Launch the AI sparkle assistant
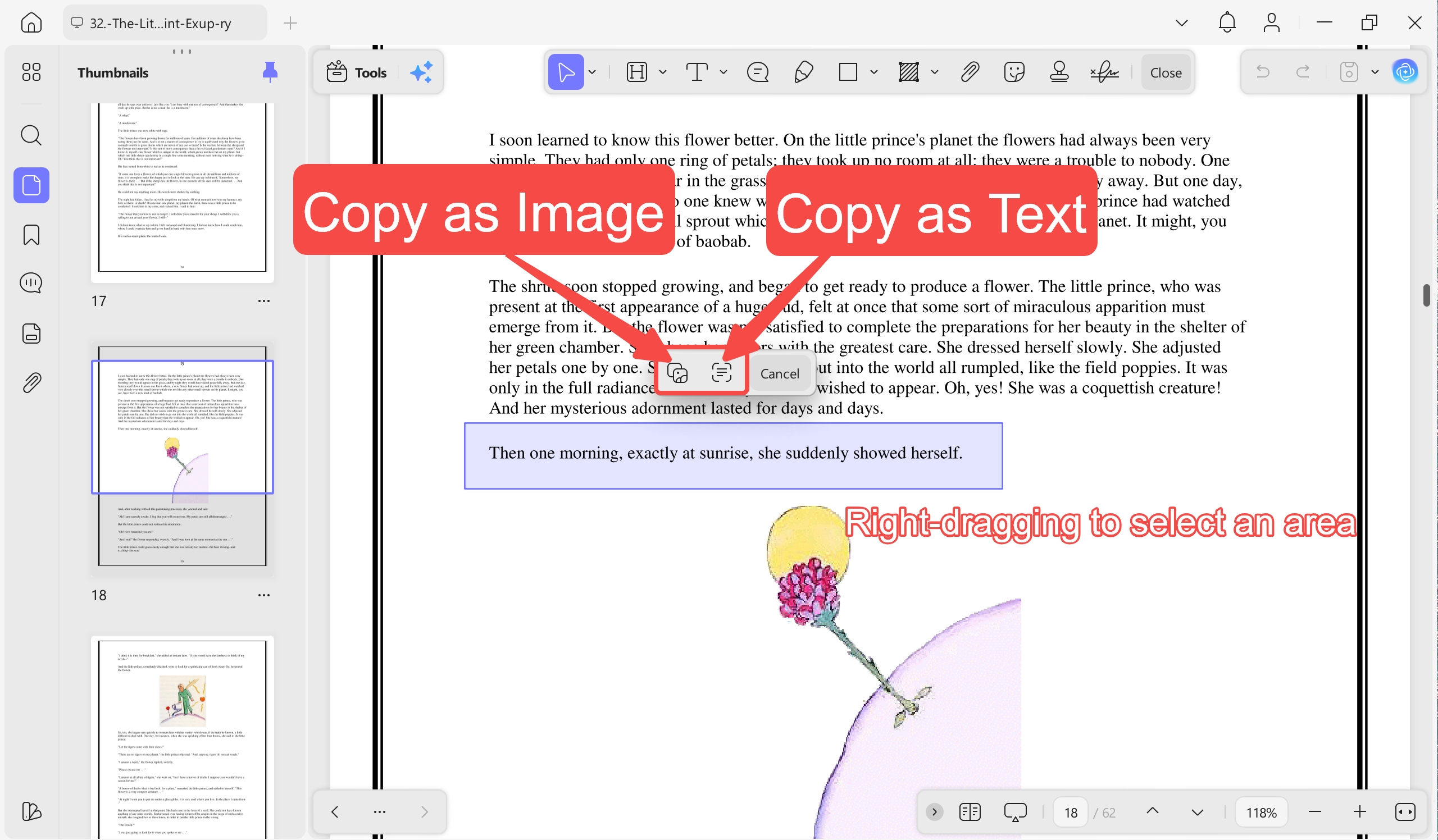Viewport: 1438px width, 840px height. pos(421,72)
